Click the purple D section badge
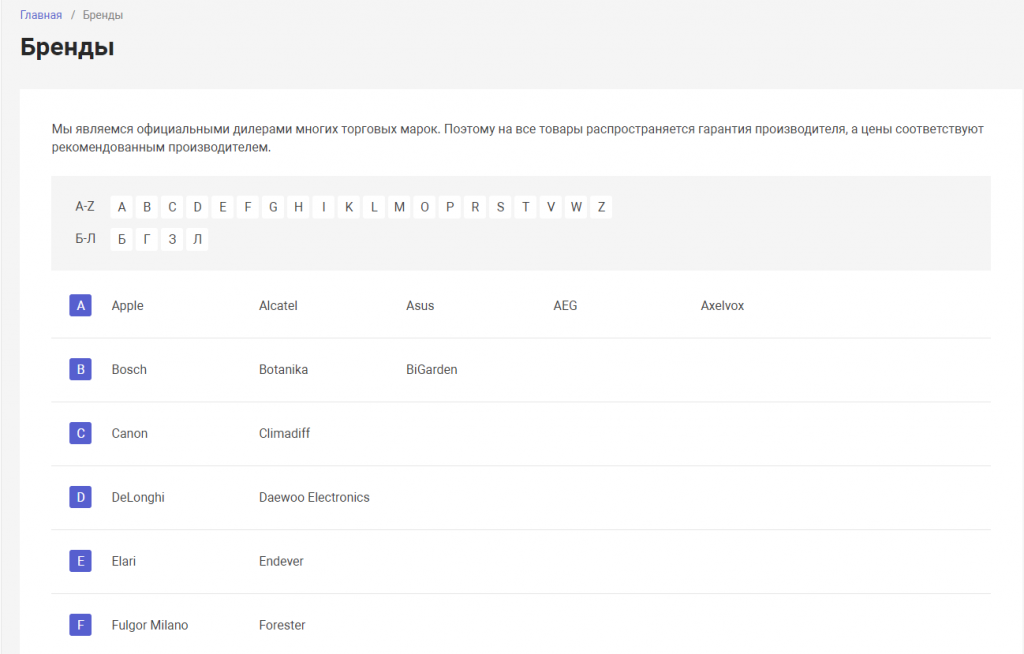The width and height of the screenshot is (1024, 654). (80, 497)
